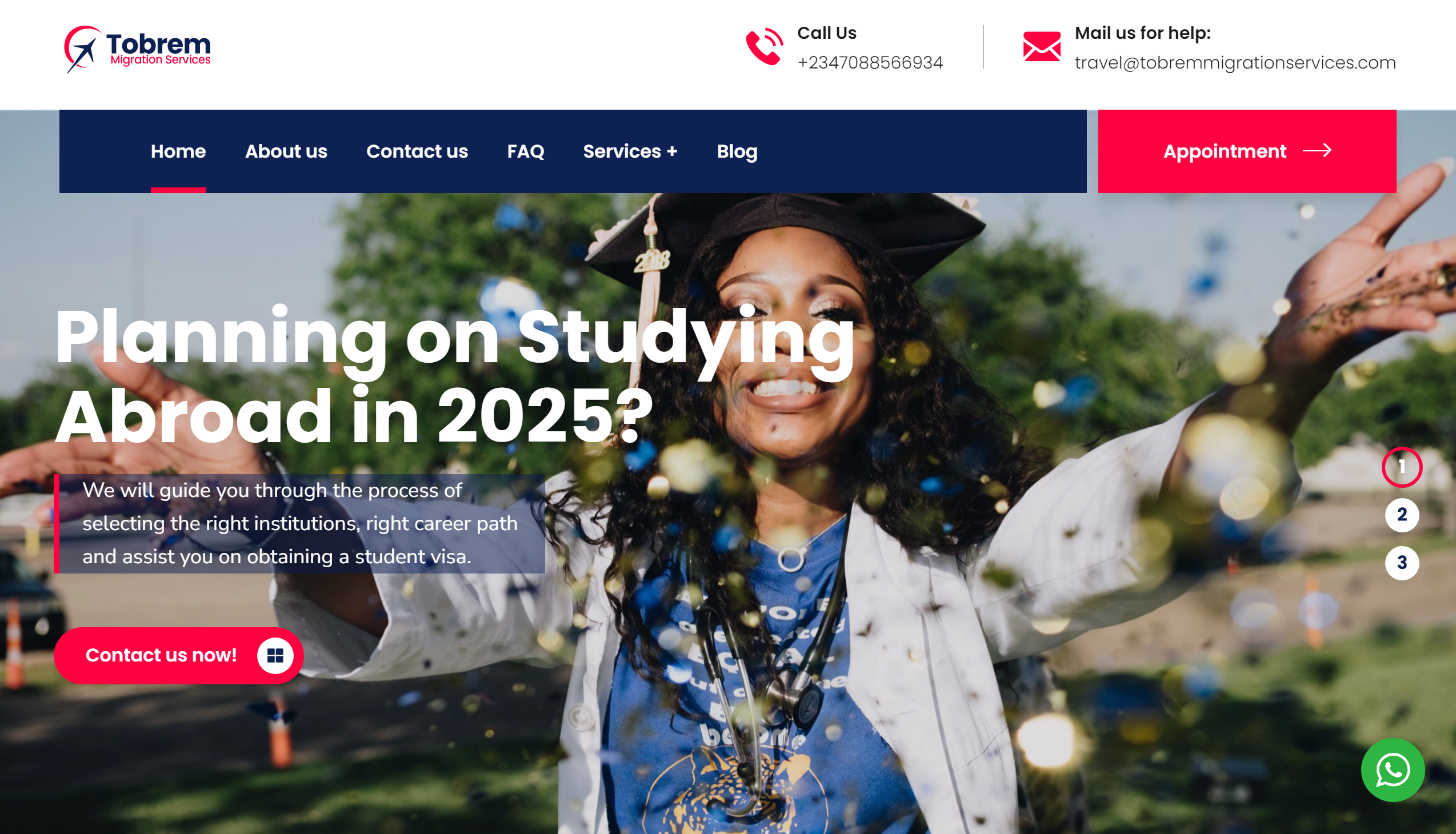Screen dimensions: 1456x834
Task: Open the FAQ page
Action: coord(526,151)
